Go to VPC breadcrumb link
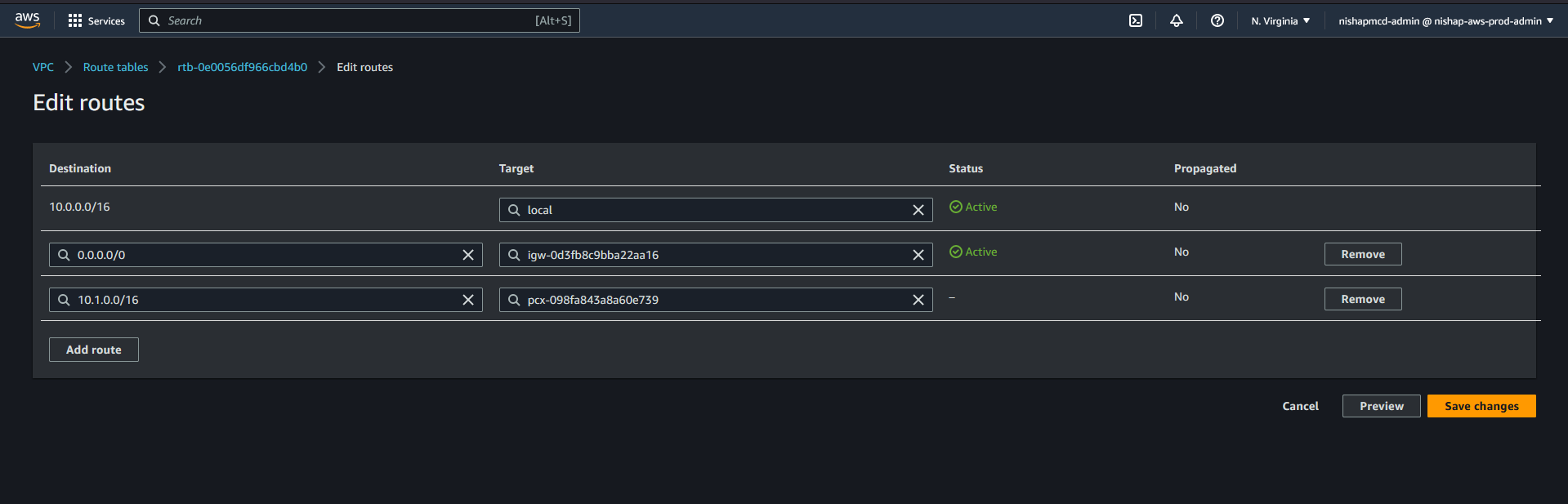 43,67
